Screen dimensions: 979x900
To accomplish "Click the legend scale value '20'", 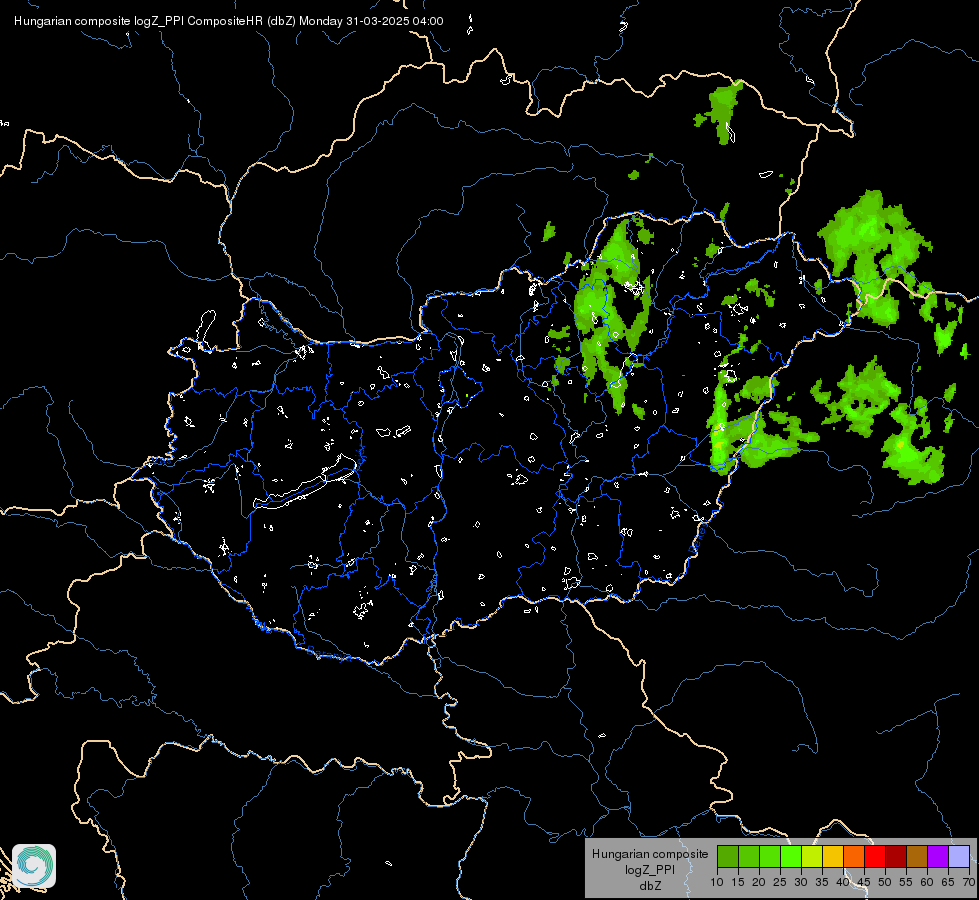I will (759, 883).
